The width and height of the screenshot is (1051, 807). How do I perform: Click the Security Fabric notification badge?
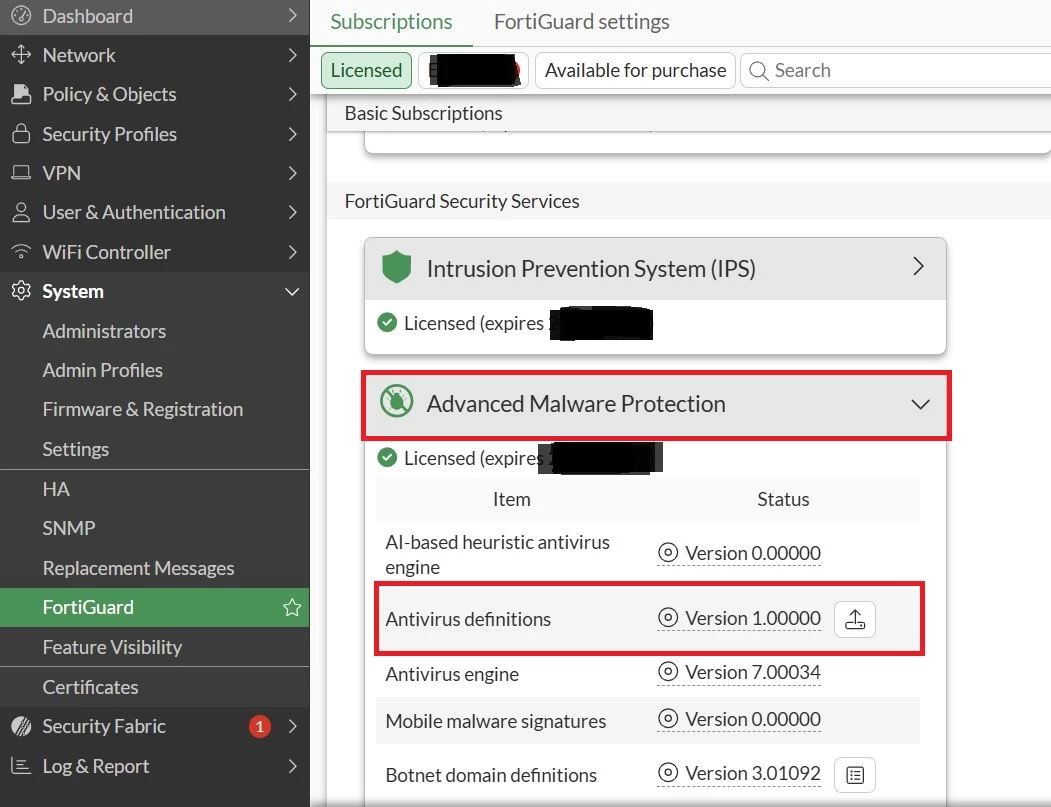pyautogui.click(x=260, y=727)
